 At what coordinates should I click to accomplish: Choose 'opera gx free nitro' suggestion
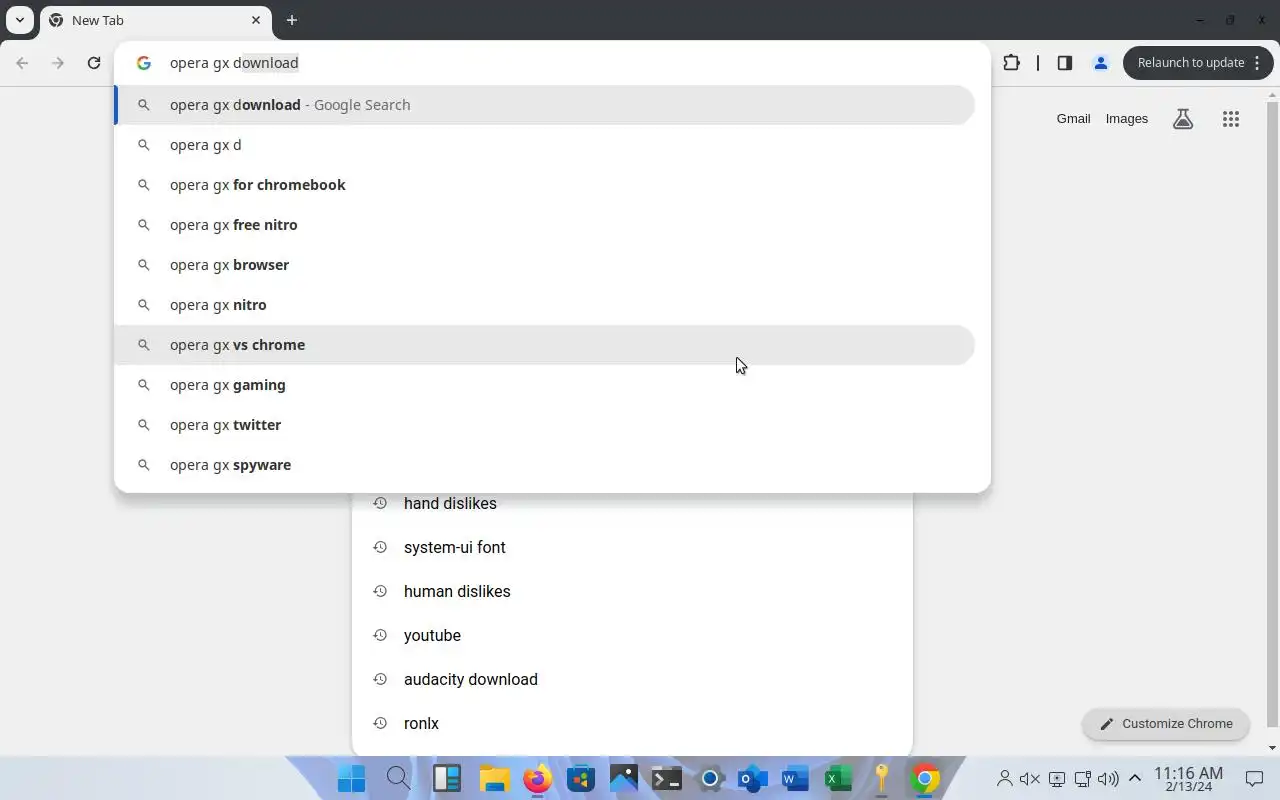tap(545, 225)
